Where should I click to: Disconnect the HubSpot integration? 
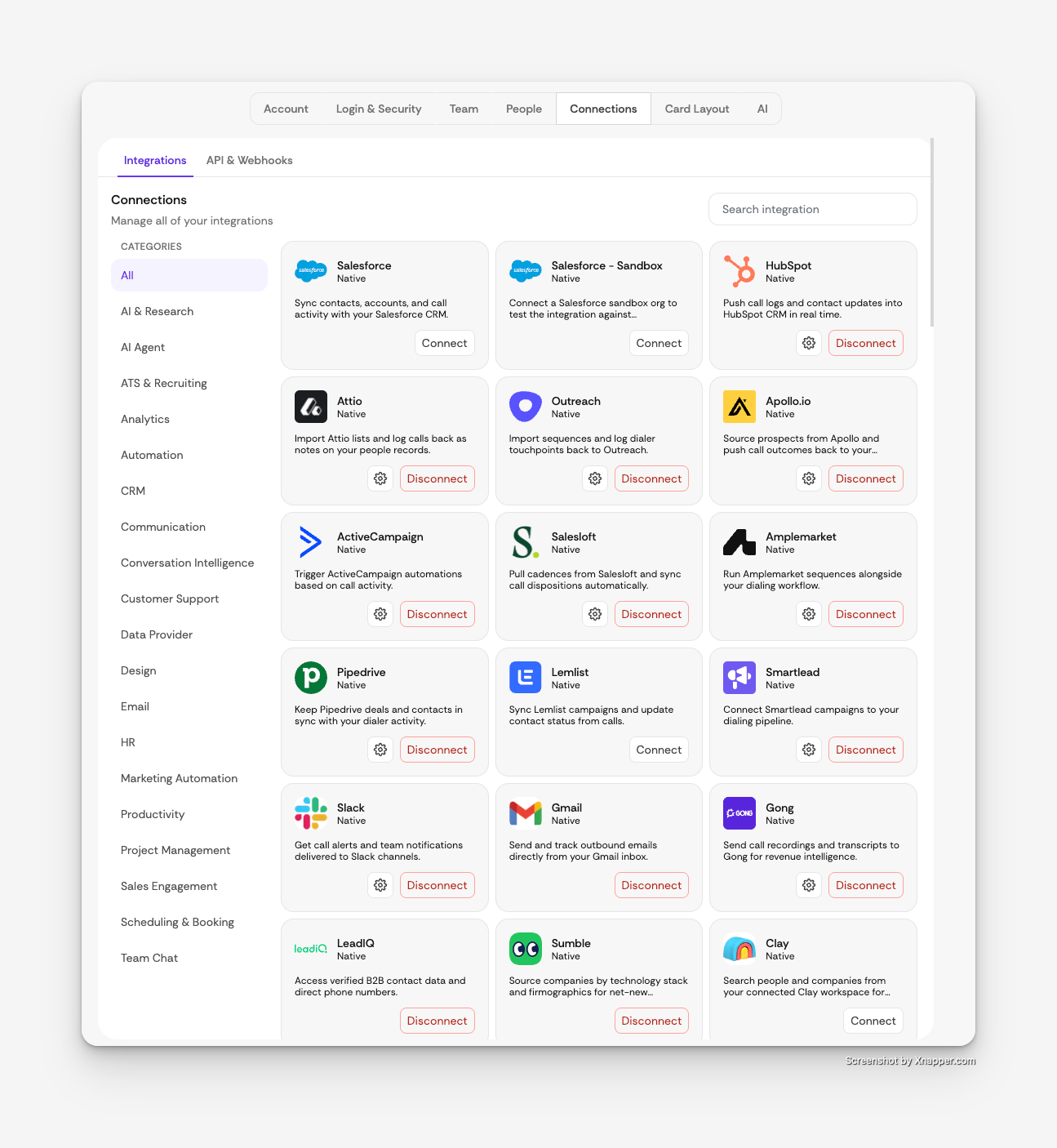(x=866, y=343)
